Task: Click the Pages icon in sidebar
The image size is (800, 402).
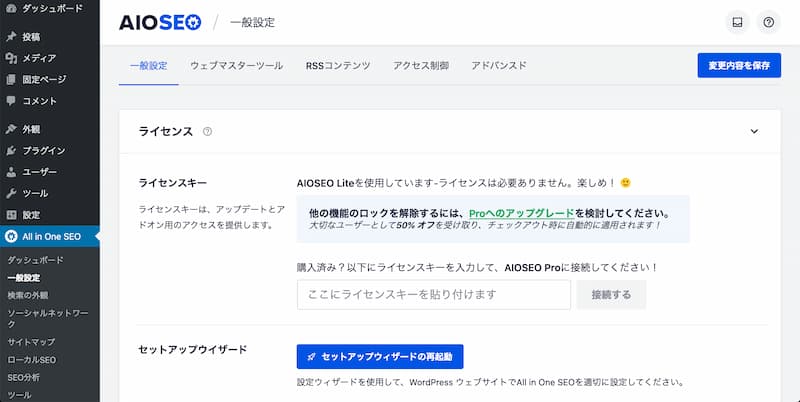Action: 11,80
